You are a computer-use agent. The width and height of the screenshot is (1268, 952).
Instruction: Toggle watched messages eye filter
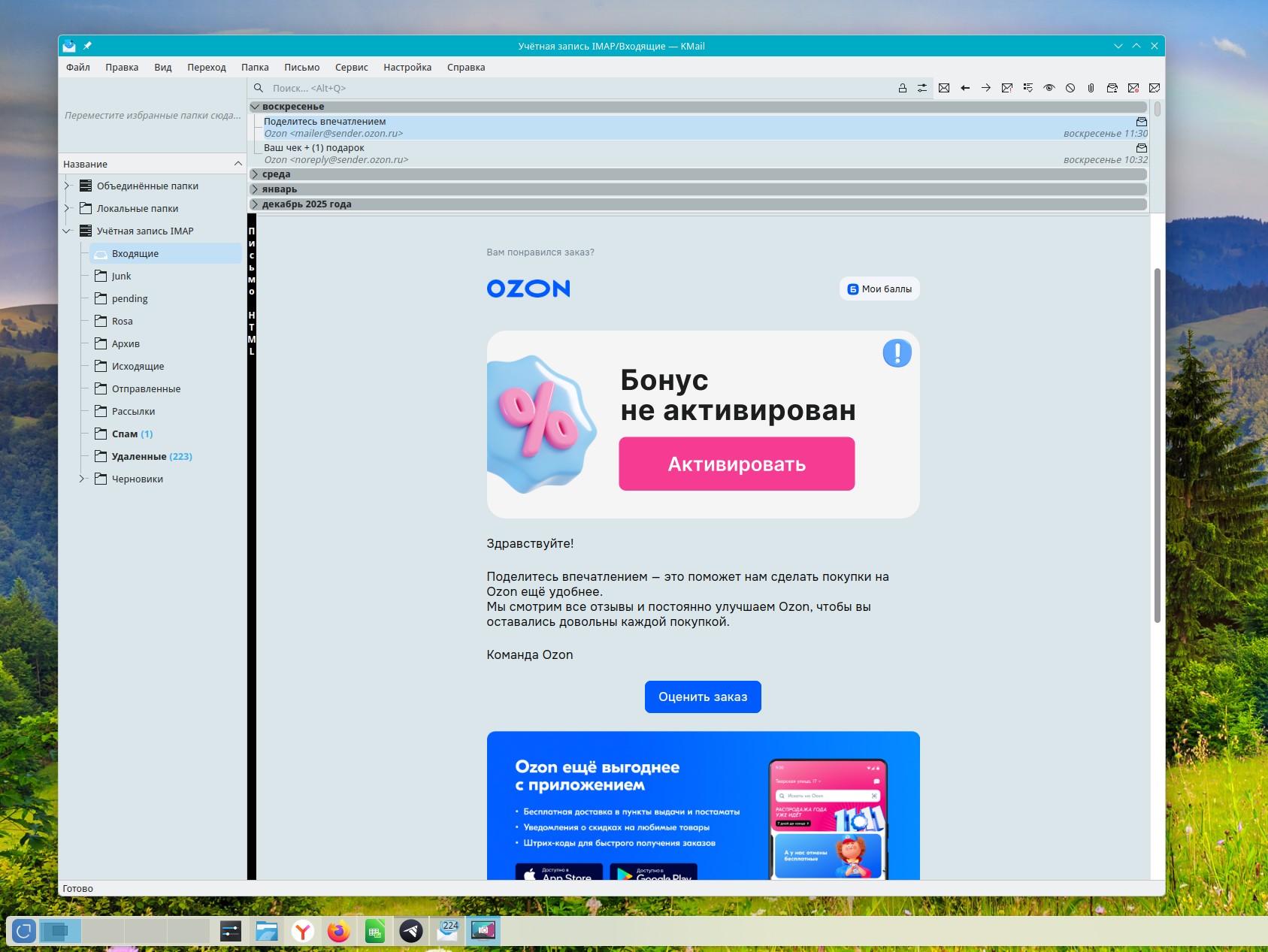[x=1049, y=88]
